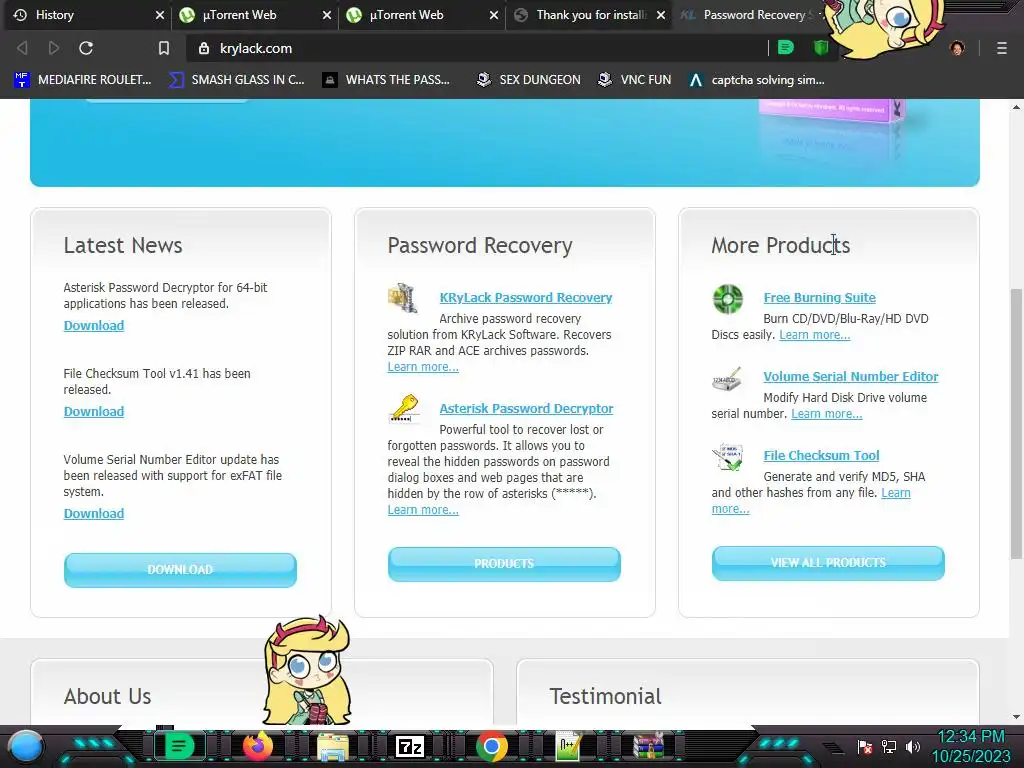
Task: Click the krylack.com address bar
Action: pos(477,48)
